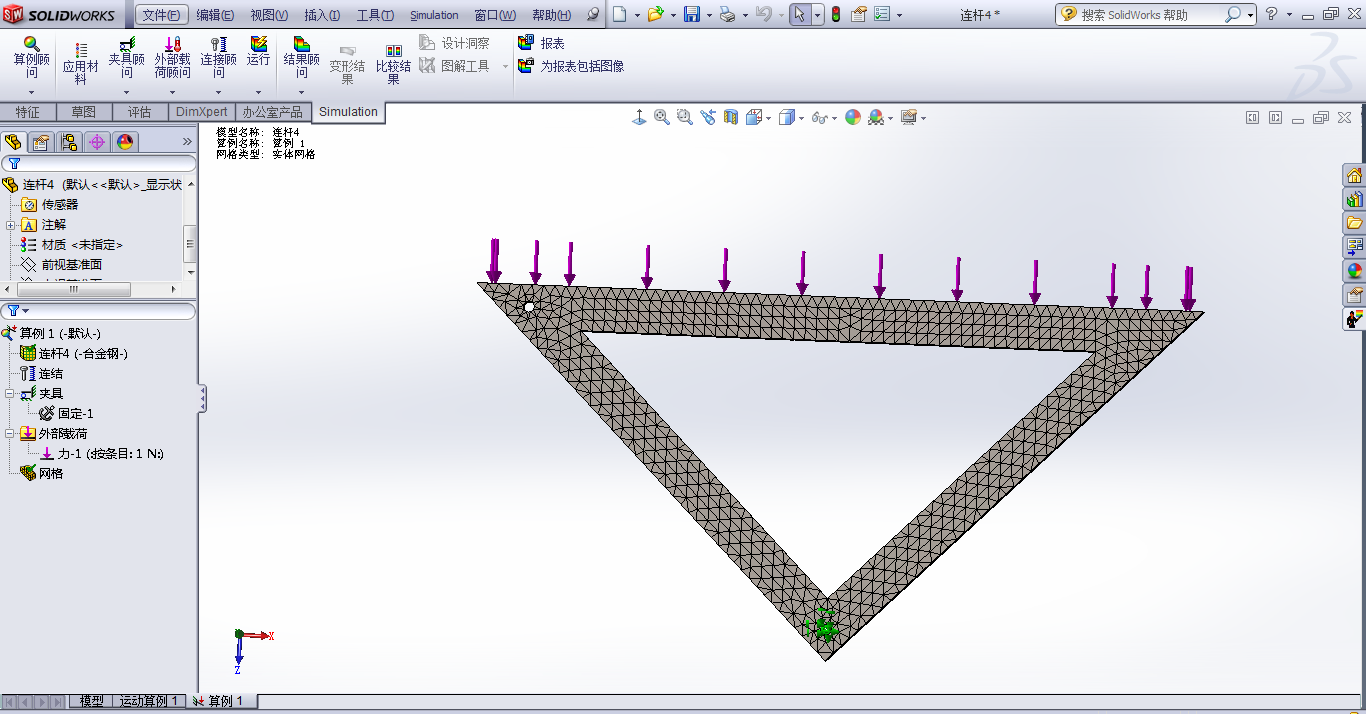Open the save icon dropdown arrow
Image resolution: width=1366 pixels, height=714 pixels.
coord(709,16)
